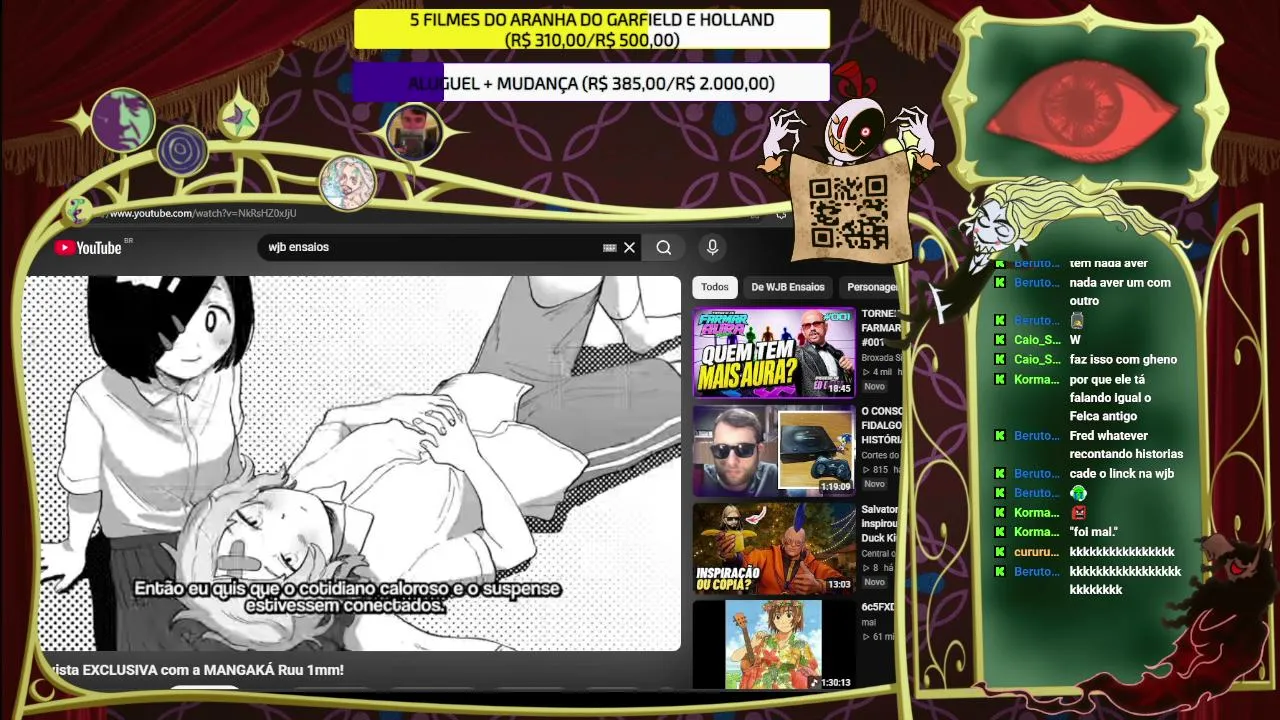1280x720 pixels.
Task: Click the FIDALGO video title
Action: pyautogui.click(x=881, y=425)
